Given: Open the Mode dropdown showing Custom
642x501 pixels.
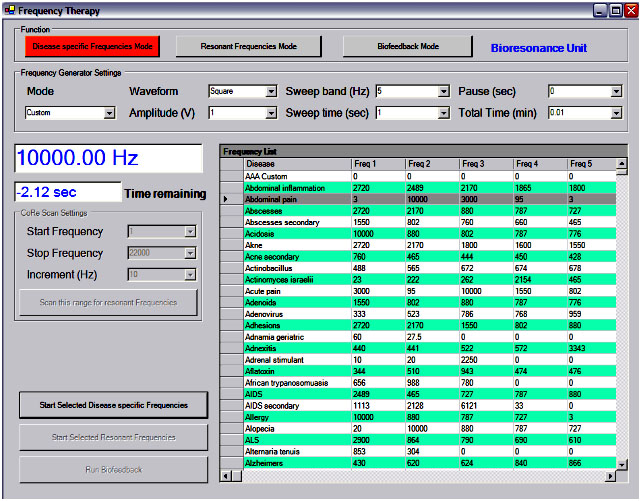Looking at the screenshot, I should [x=109, y=113].
